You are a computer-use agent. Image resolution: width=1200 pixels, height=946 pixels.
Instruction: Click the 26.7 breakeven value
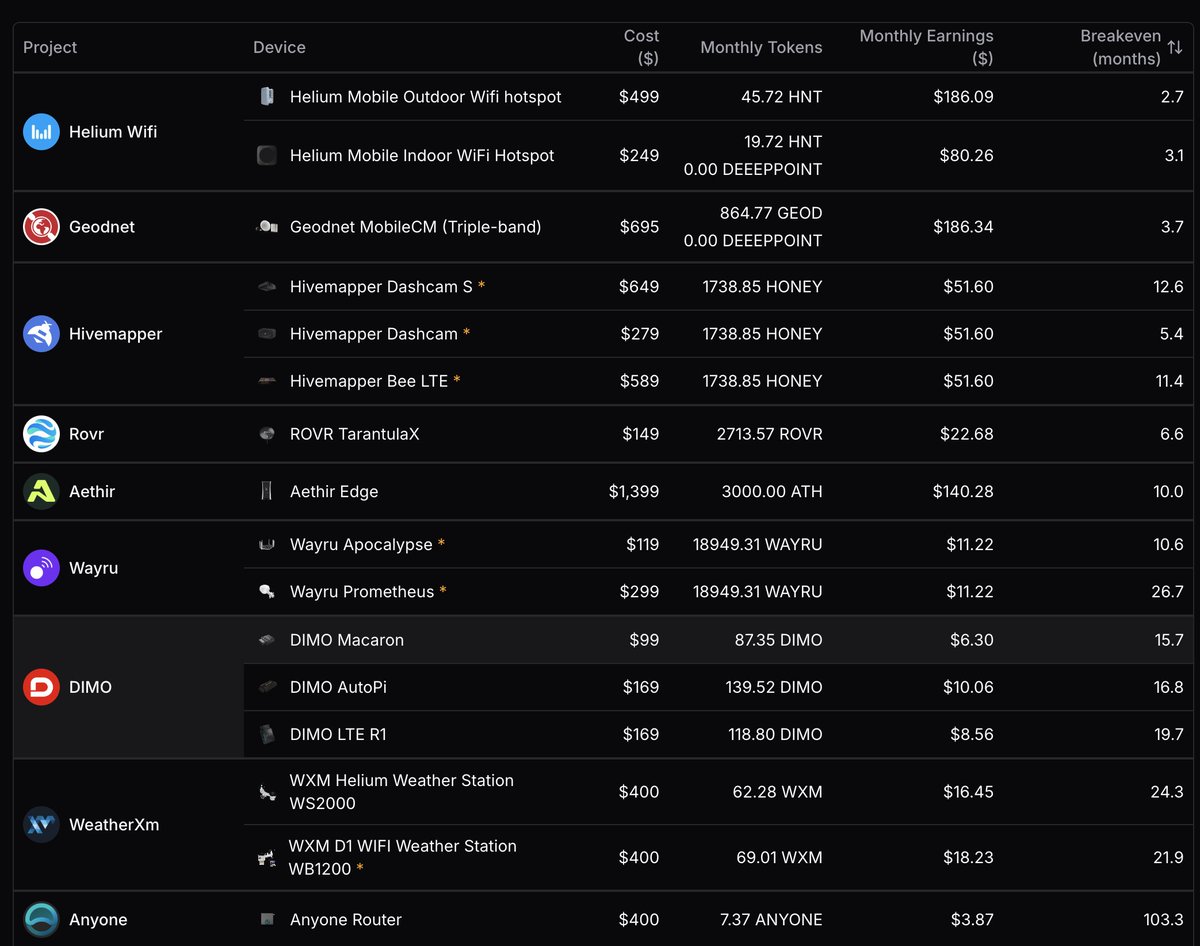[1167, 592]
